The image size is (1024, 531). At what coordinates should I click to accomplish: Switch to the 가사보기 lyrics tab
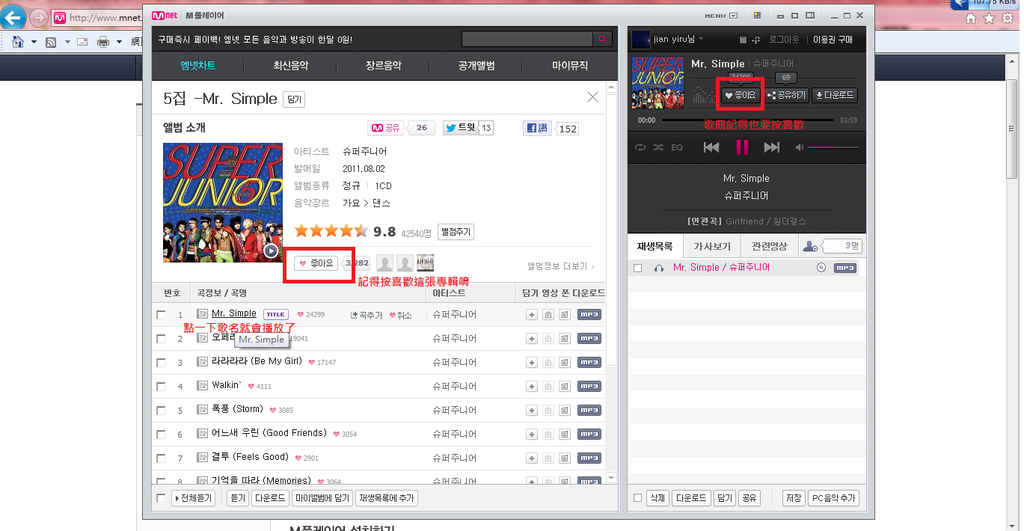click(712, 246)
